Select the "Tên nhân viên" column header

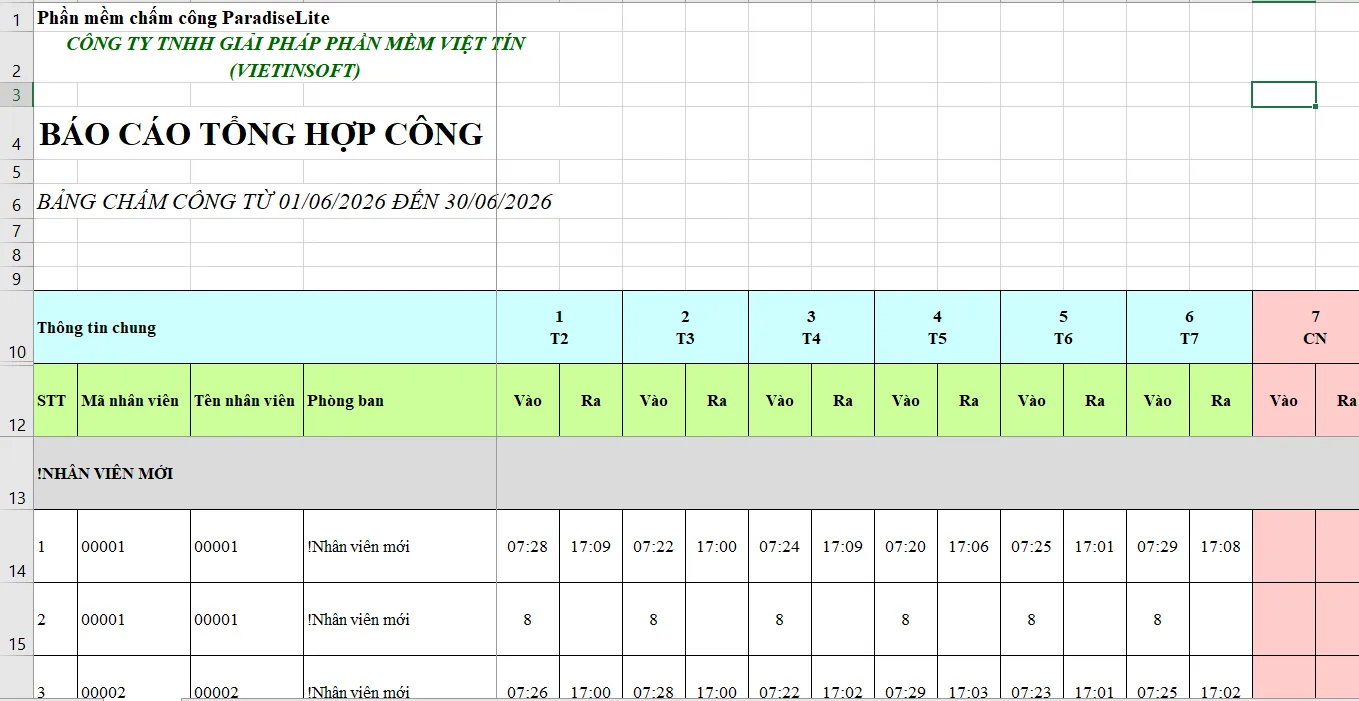point(247,400)
